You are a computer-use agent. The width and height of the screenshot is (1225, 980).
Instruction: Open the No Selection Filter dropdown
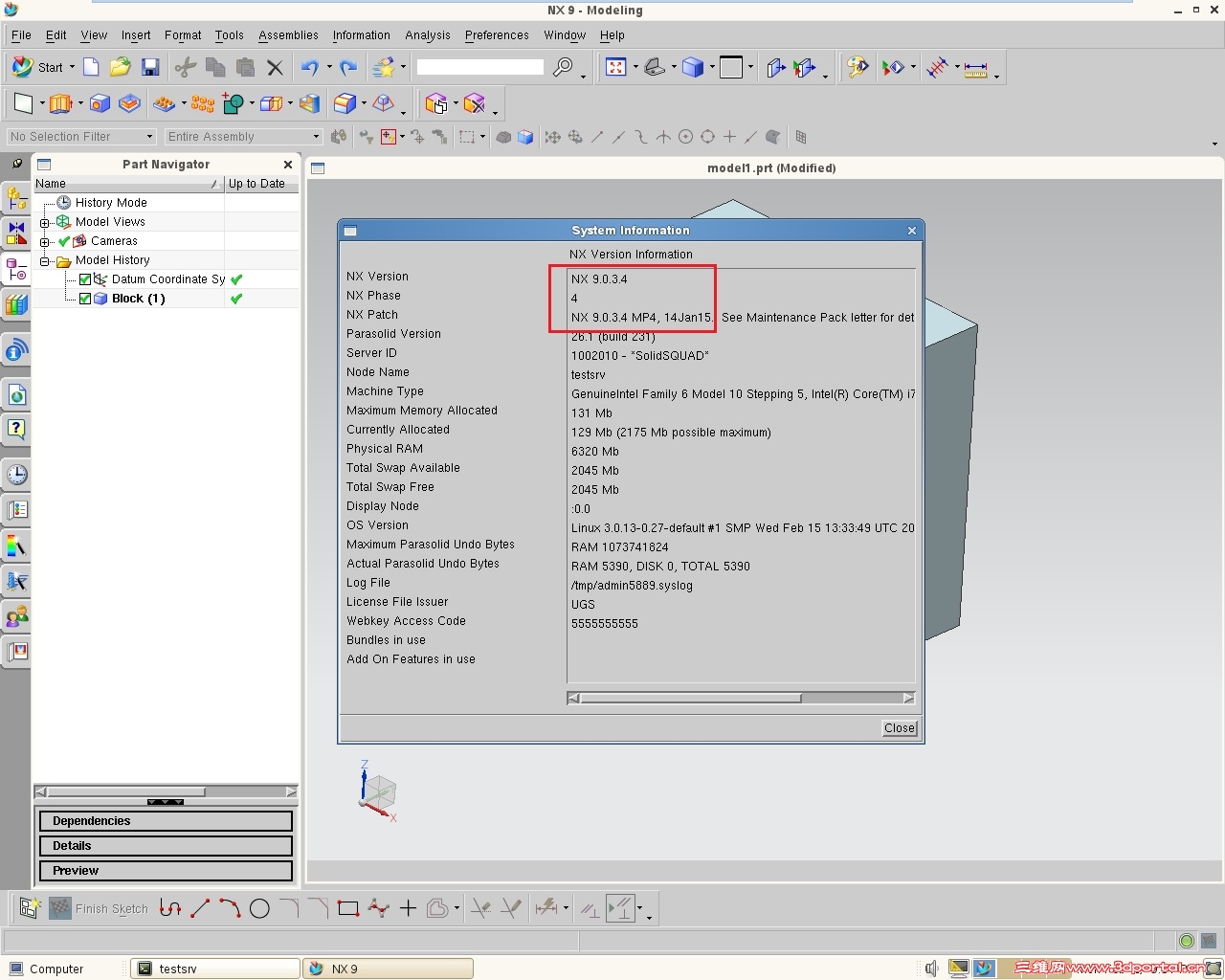[x=81, y=137]
